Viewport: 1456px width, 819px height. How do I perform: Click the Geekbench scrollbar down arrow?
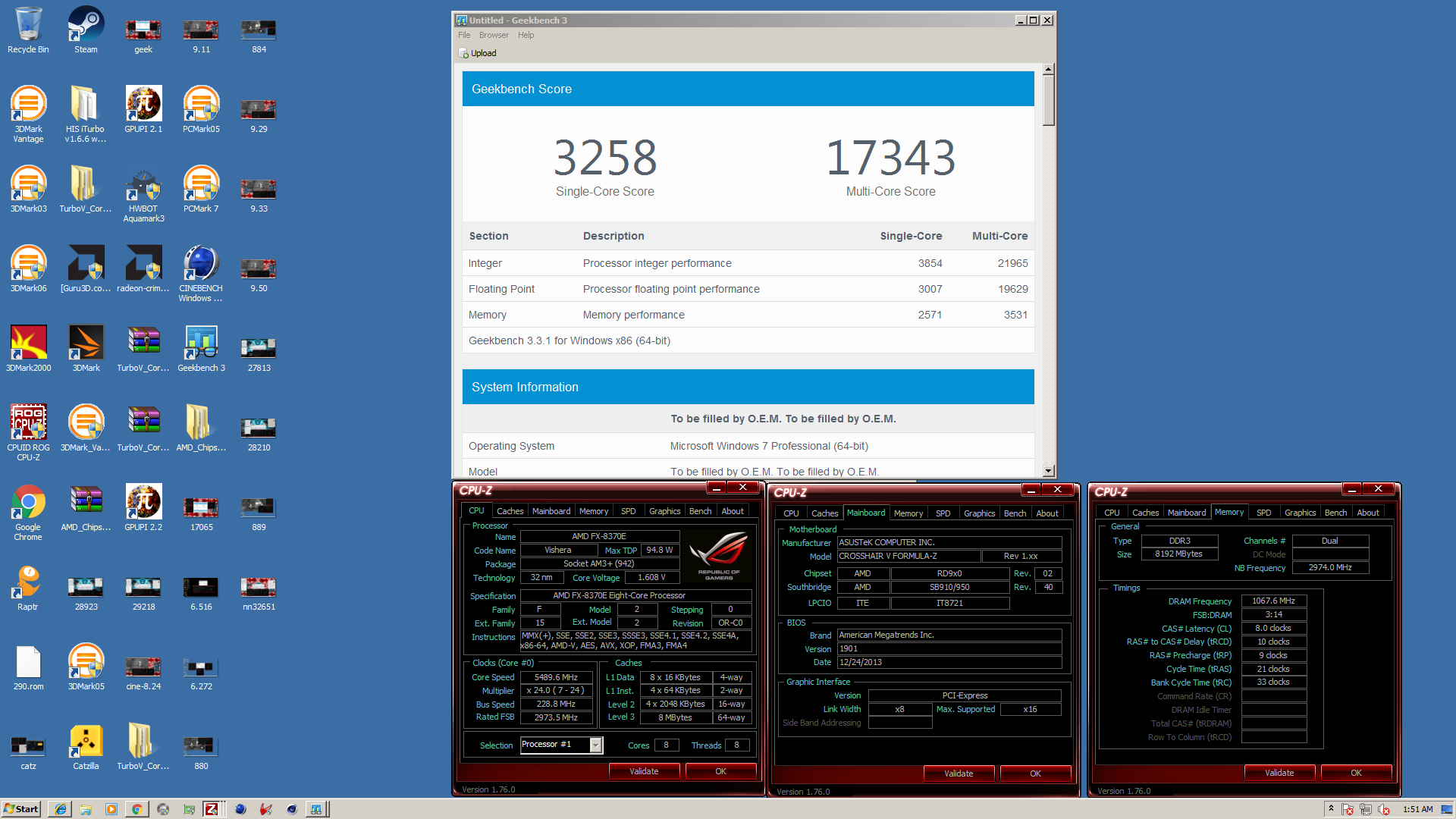click(1048, 471)
